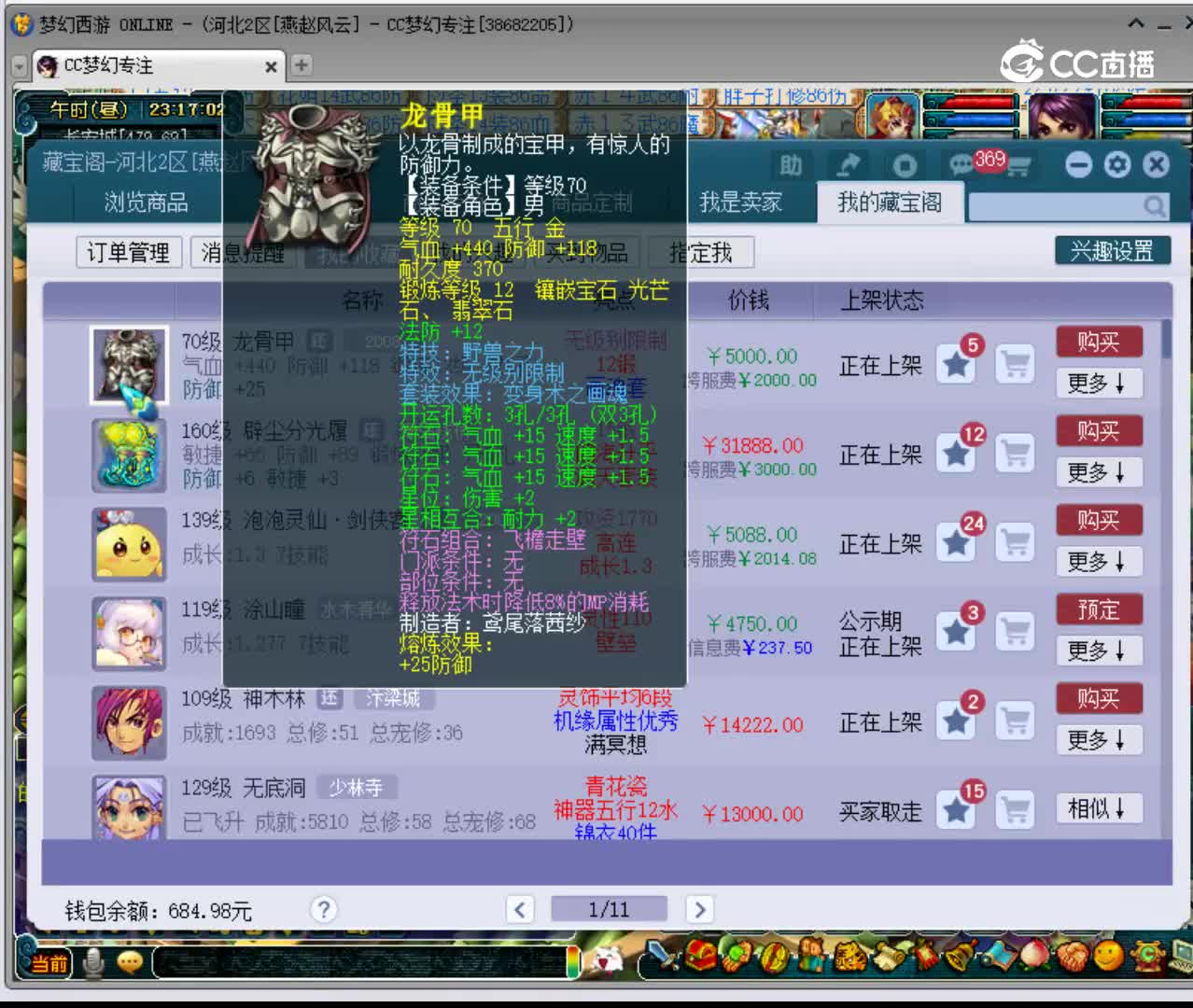
Task: Go to previous page arrow
Action: pos(520,909)
